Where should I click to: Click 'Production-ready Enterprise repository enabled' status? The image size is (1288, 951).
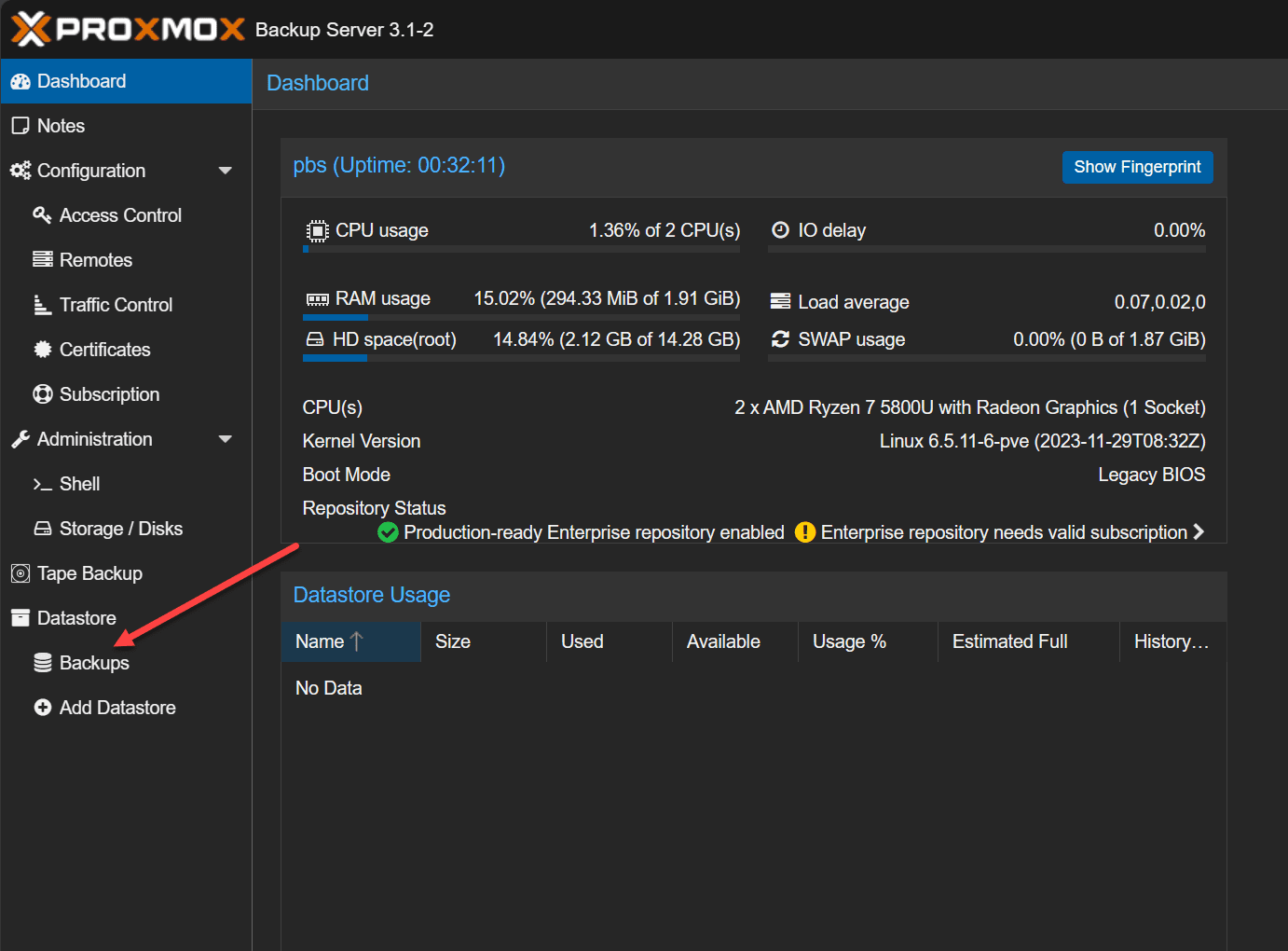tap(594, 532)
